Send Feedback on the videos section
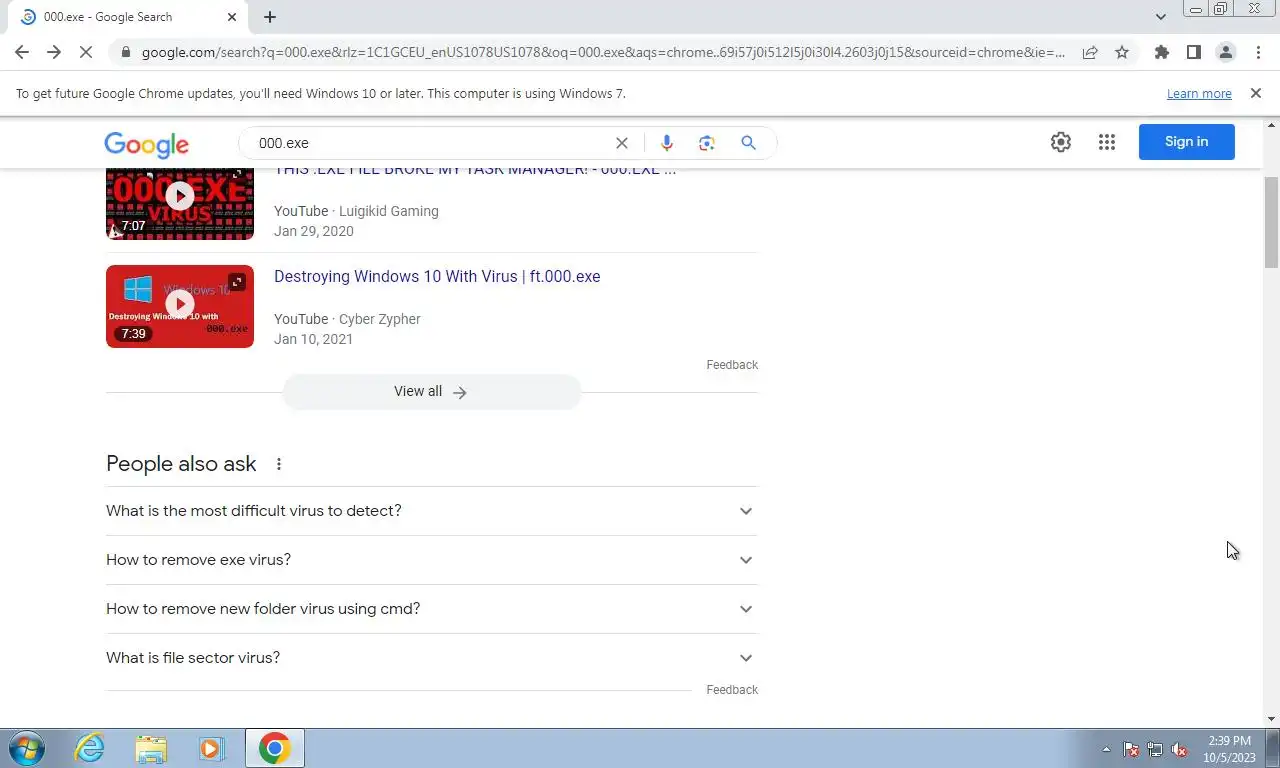The width and height of the screenshot is (1280, 768). point(732,365)
